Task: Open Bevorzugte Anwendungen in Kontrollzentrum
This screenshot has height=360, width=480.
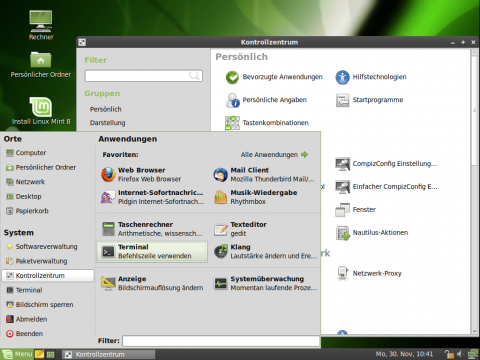Action: click(274, 77)
